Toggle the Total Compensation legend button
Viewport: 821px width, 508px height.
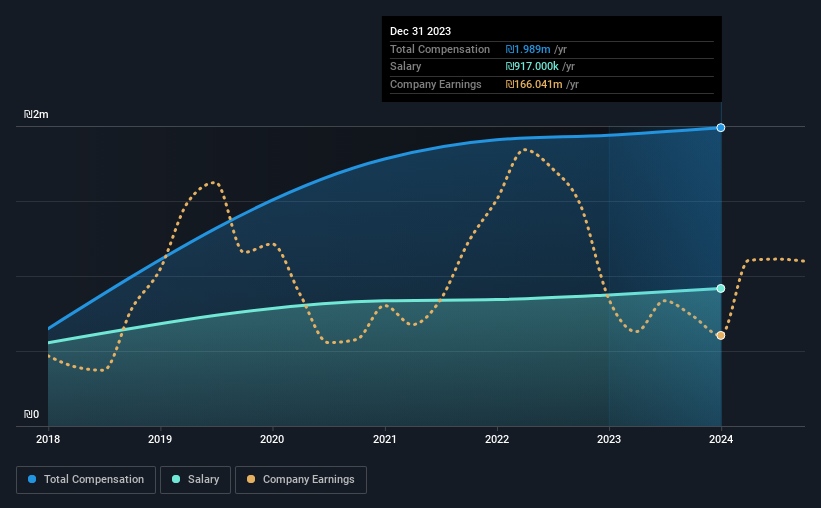[86, 480]
